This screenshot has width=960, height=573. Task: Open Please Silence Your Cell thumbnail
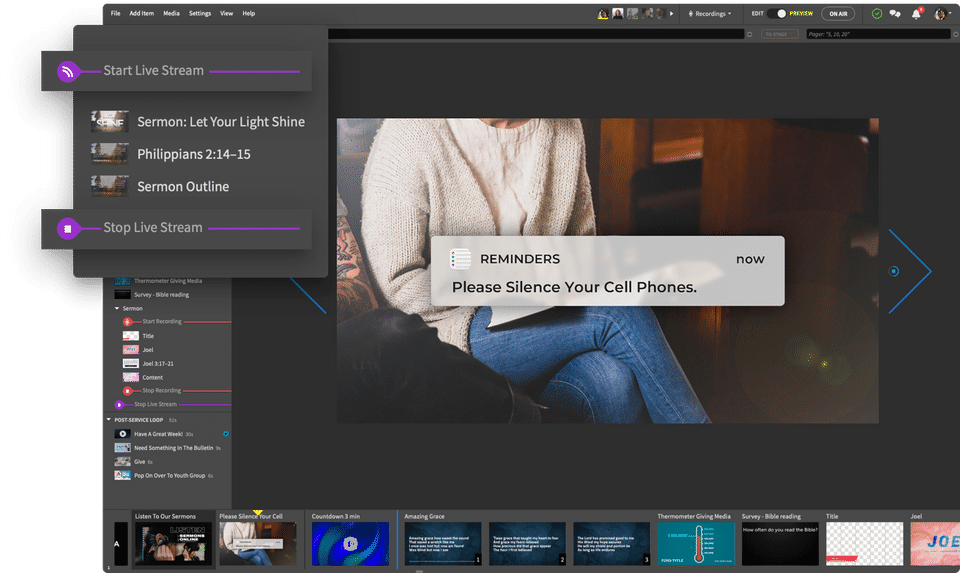click(258, 544)
